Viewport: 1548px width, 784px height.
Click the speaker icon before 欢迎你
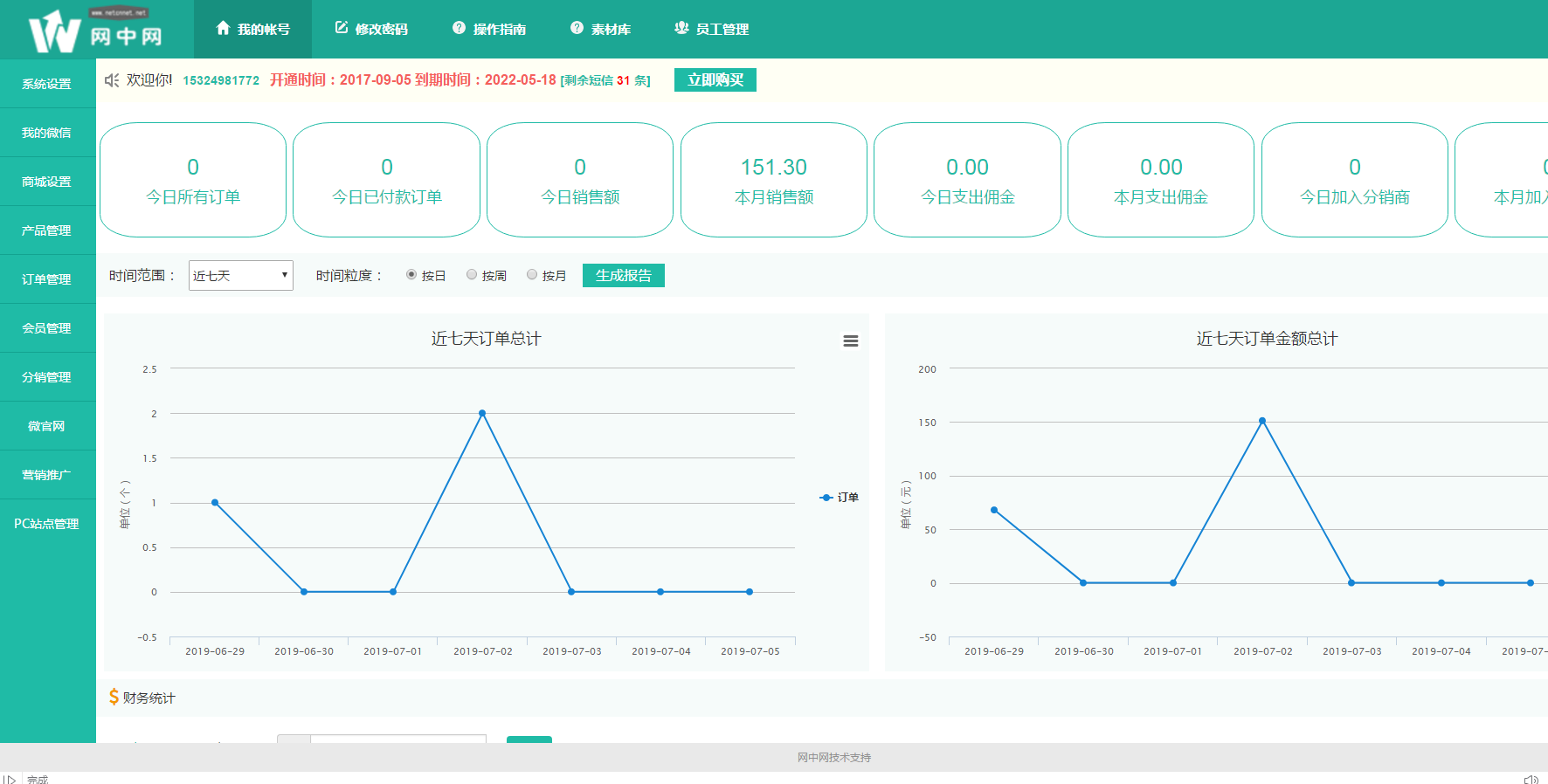point(112,80)
